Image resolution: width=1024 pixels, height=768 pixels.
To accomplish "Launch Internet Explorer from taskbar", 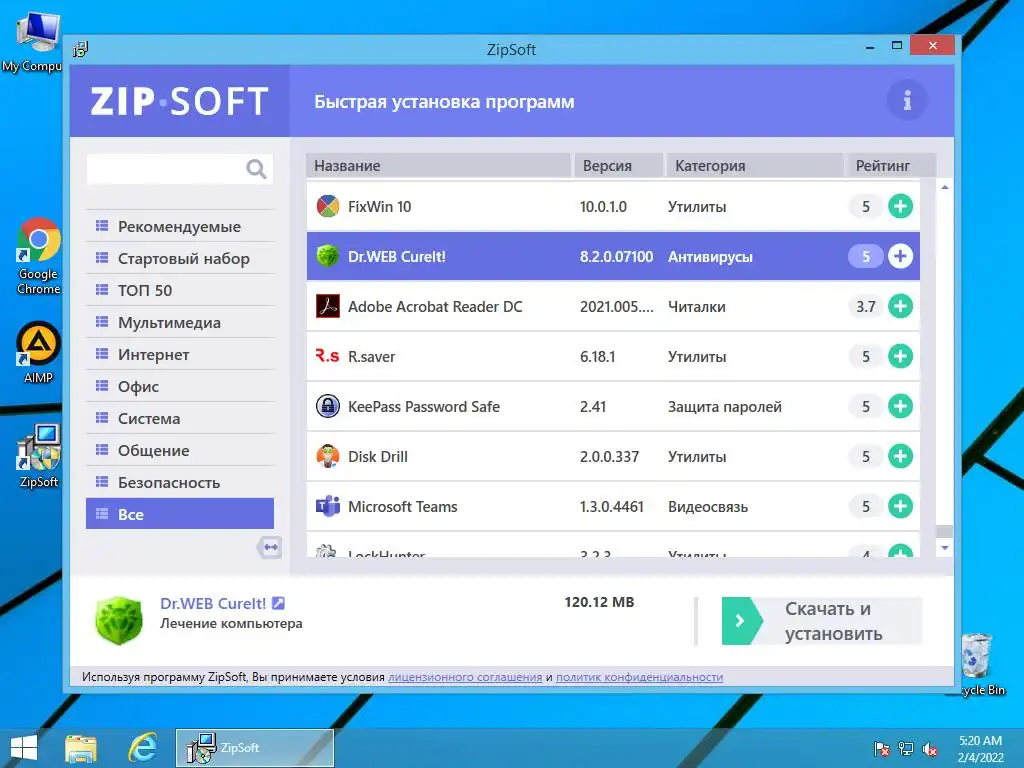I will (142, 748).
